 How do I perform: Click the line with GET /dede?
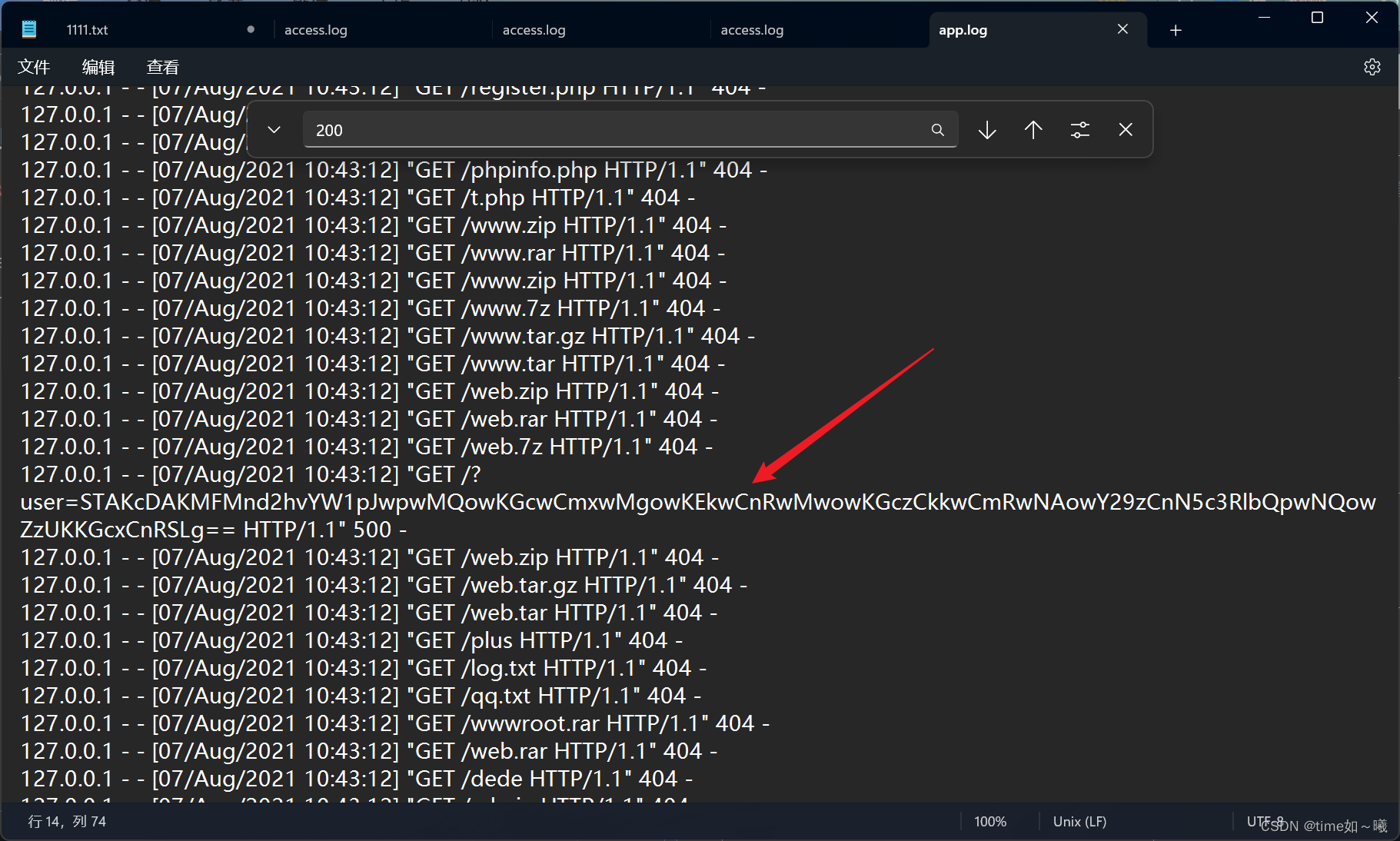pyautogui.click(x=357, y=779)
